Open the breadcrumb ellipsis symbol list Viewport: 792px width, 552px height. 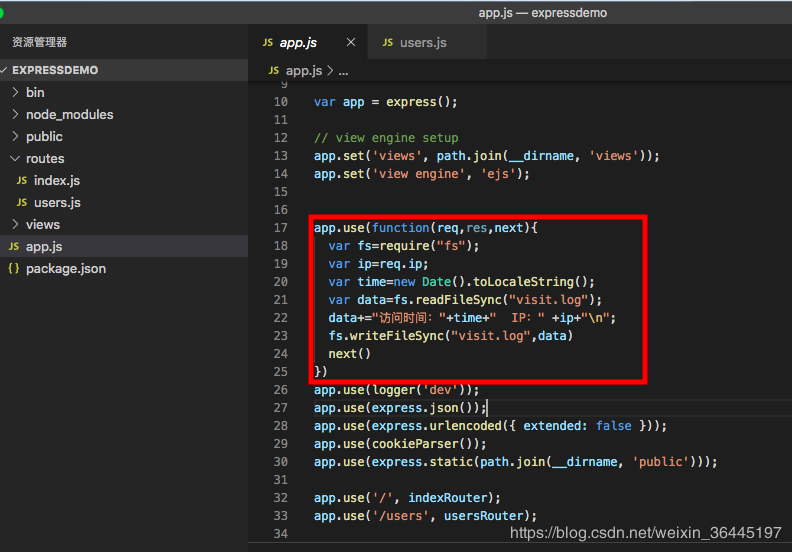tap(343, 71)
